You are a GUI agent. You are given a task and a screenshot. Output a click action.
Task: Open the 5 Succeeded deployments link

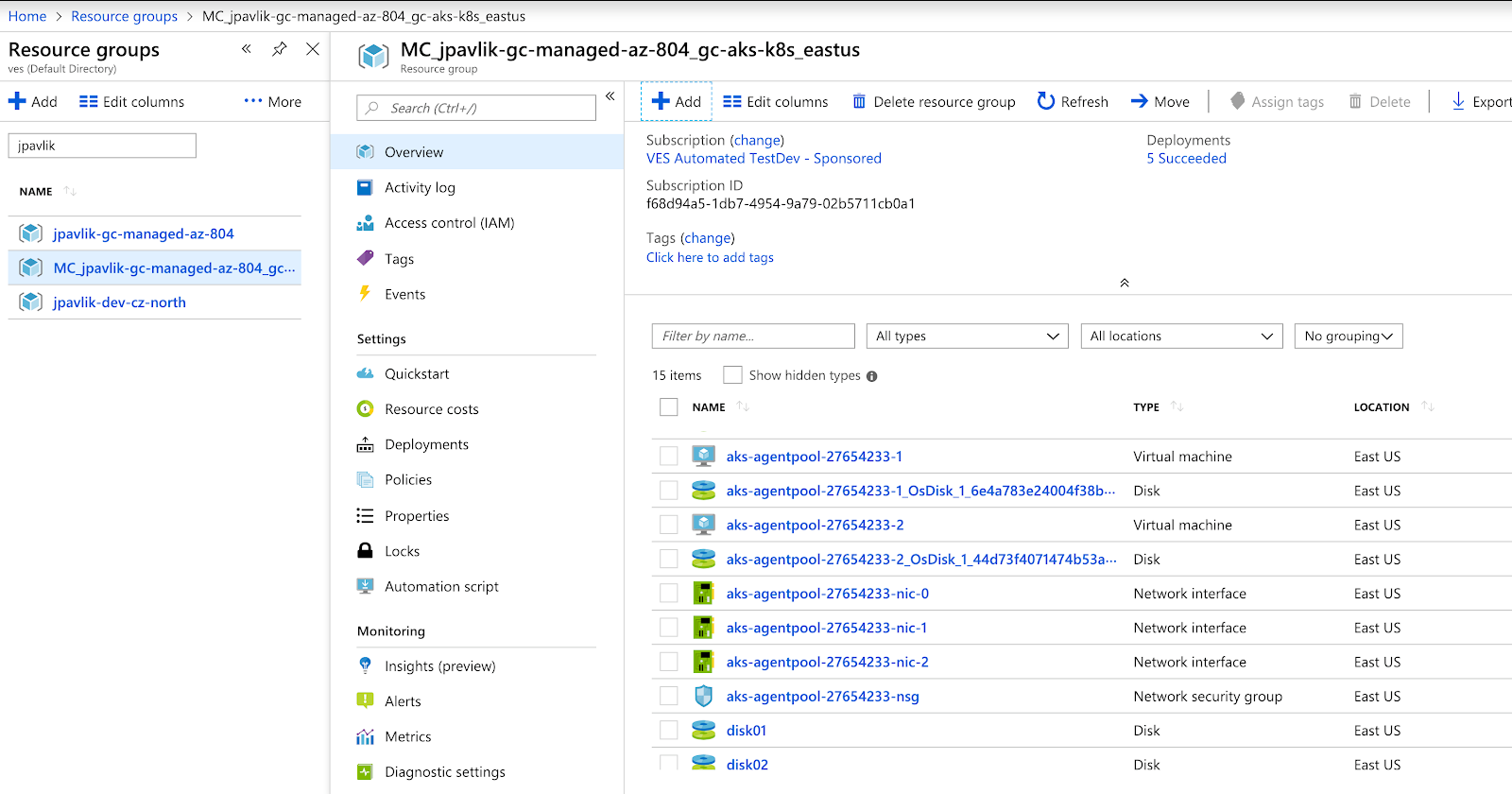(1186, 159)
